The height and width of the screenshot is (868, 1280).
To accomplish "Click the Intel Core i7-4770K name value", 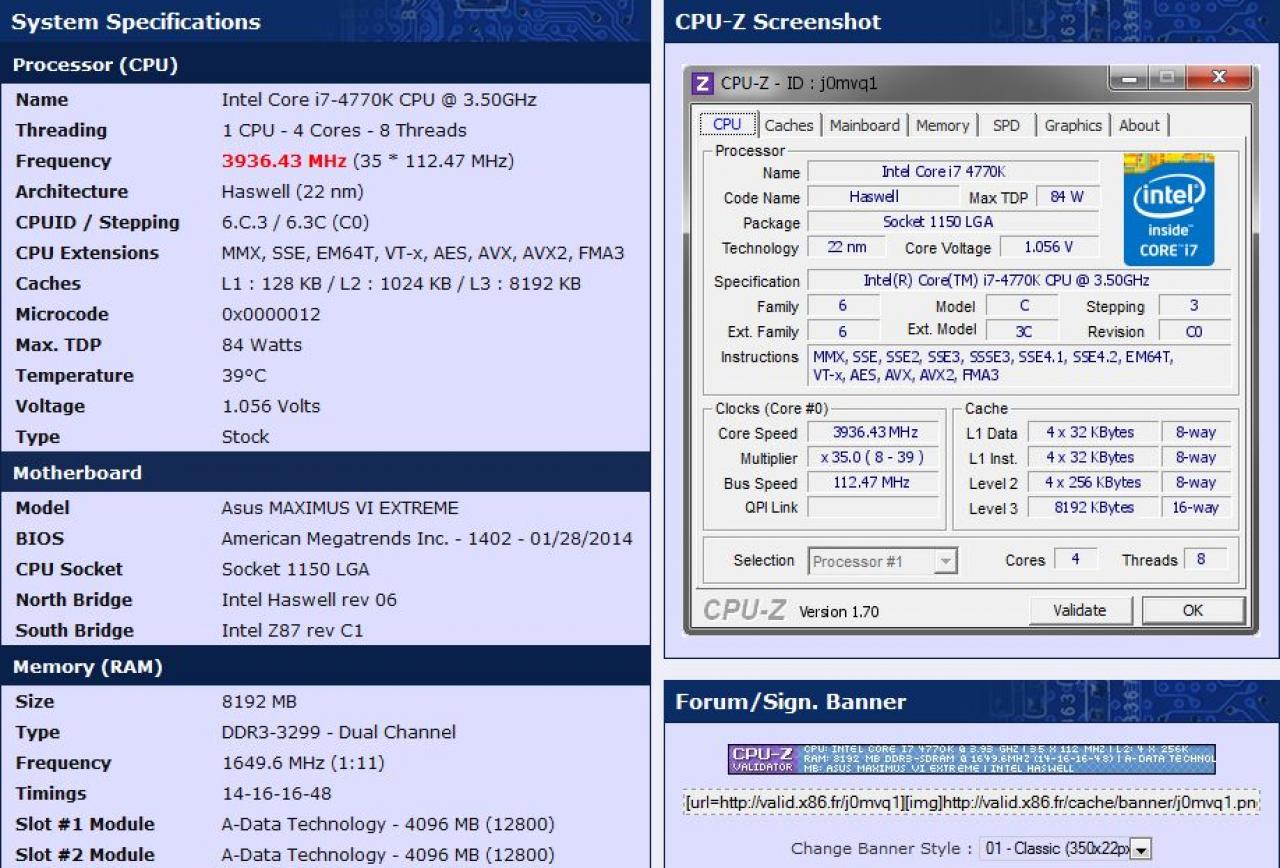I will [379, 100].
